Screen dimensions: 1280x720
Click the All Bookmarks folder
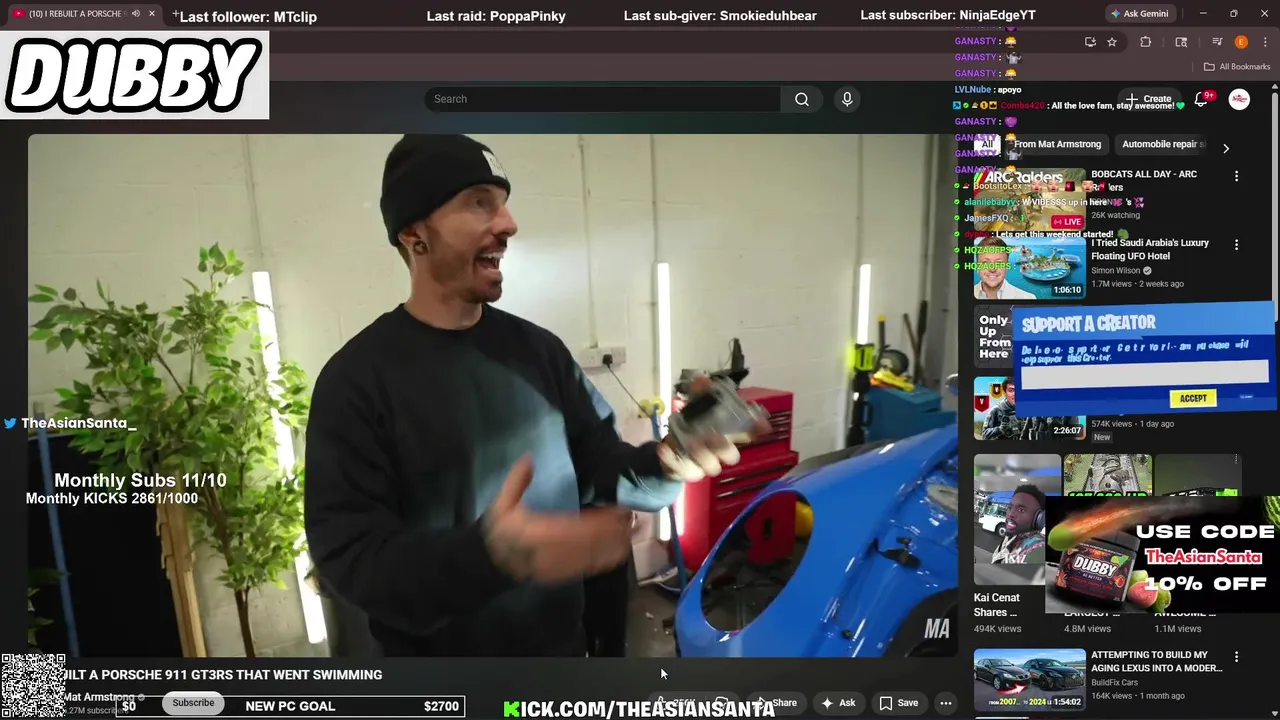(1237, 67)
